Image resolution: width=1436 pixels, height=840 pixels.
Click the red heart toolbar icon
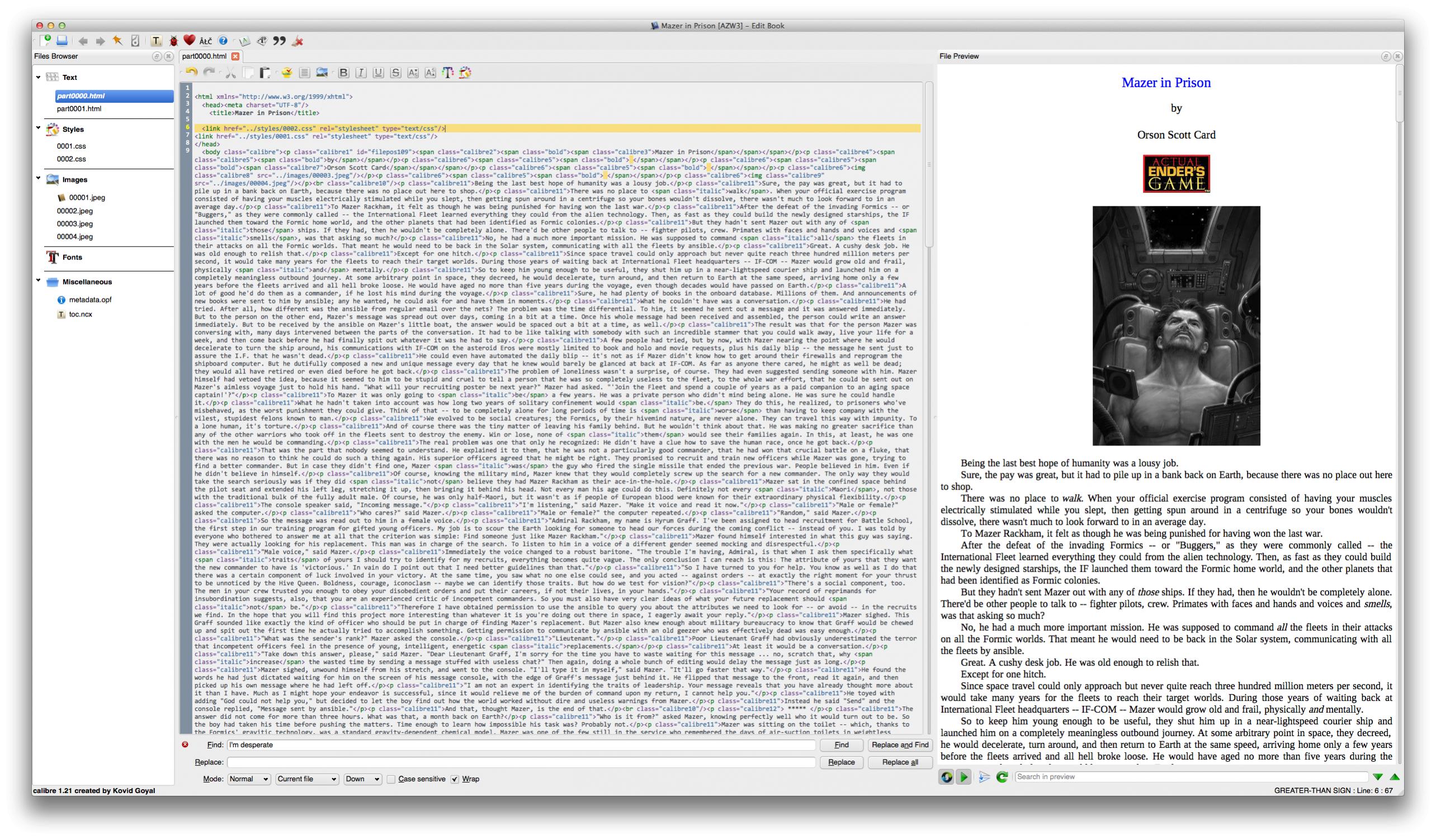pos(189,40)
